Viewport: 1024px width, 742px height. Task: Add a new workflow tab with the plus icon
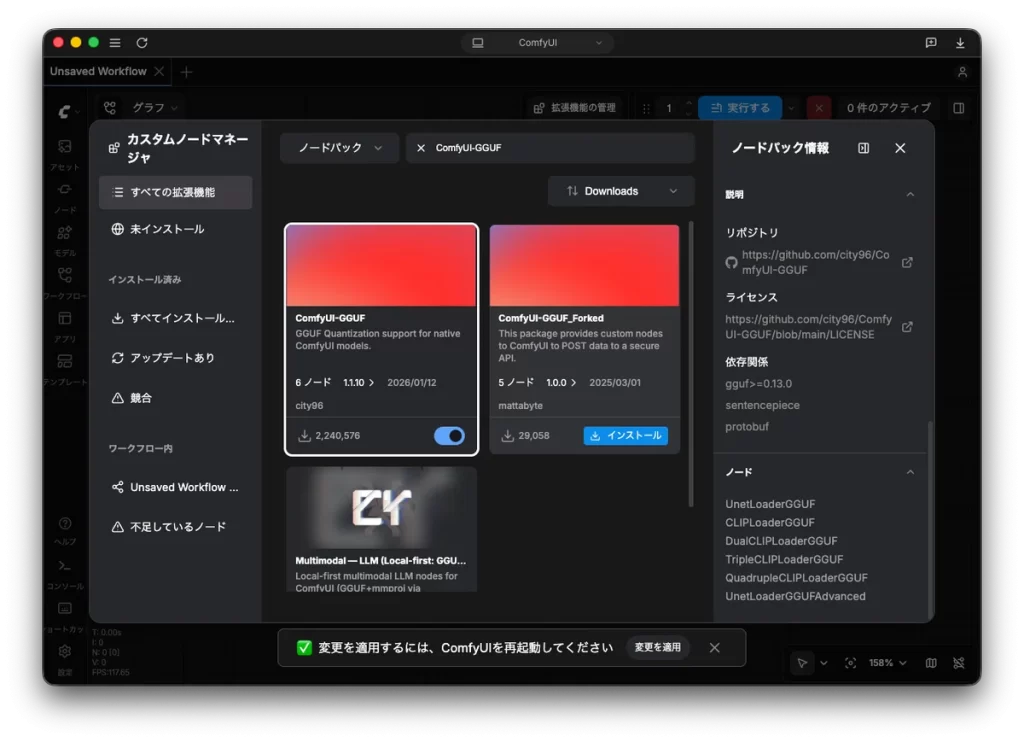pos(186,72)
